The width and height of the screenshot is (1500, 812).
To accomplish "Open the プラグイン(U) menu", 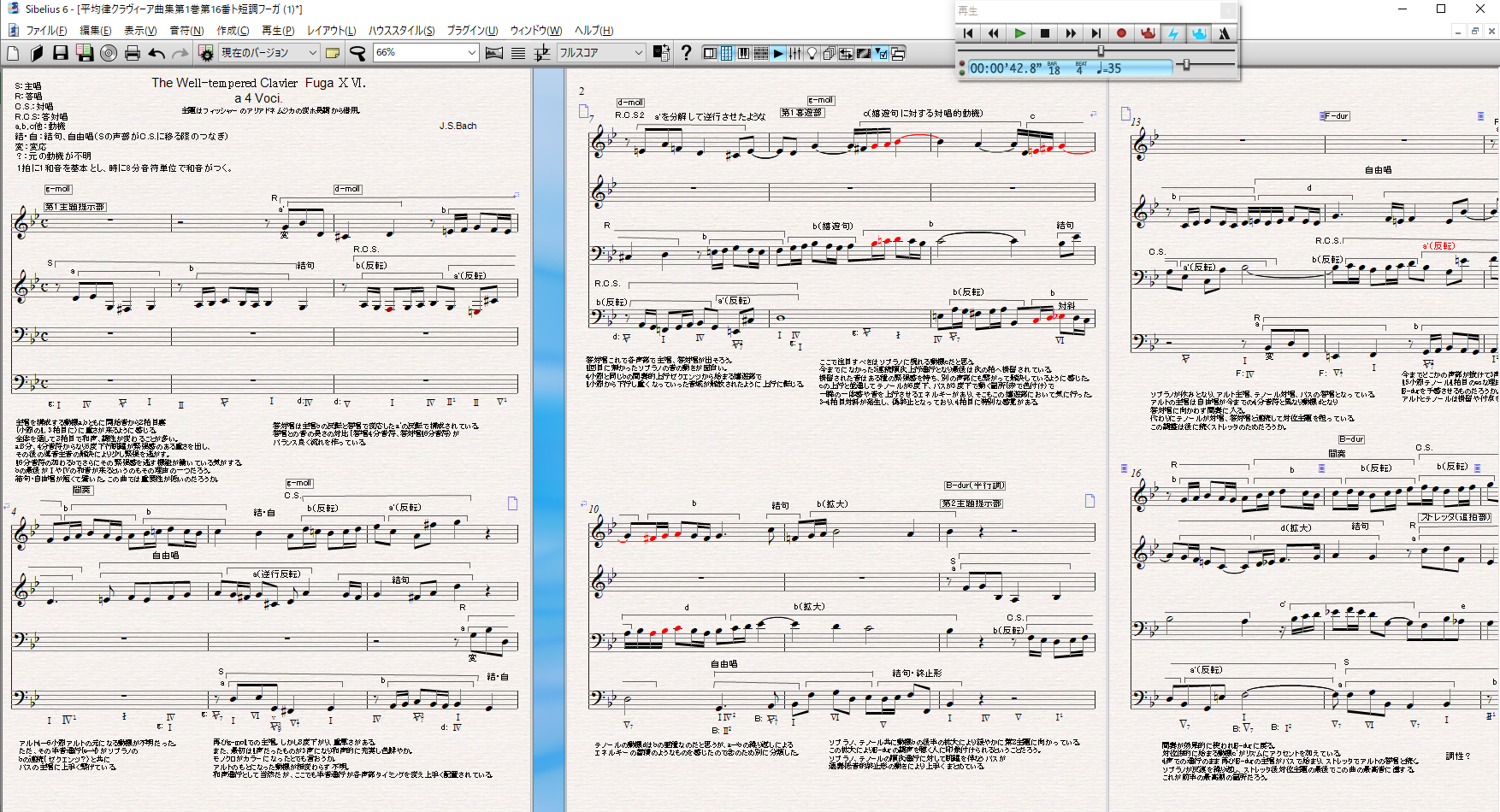I will (472, 30).
